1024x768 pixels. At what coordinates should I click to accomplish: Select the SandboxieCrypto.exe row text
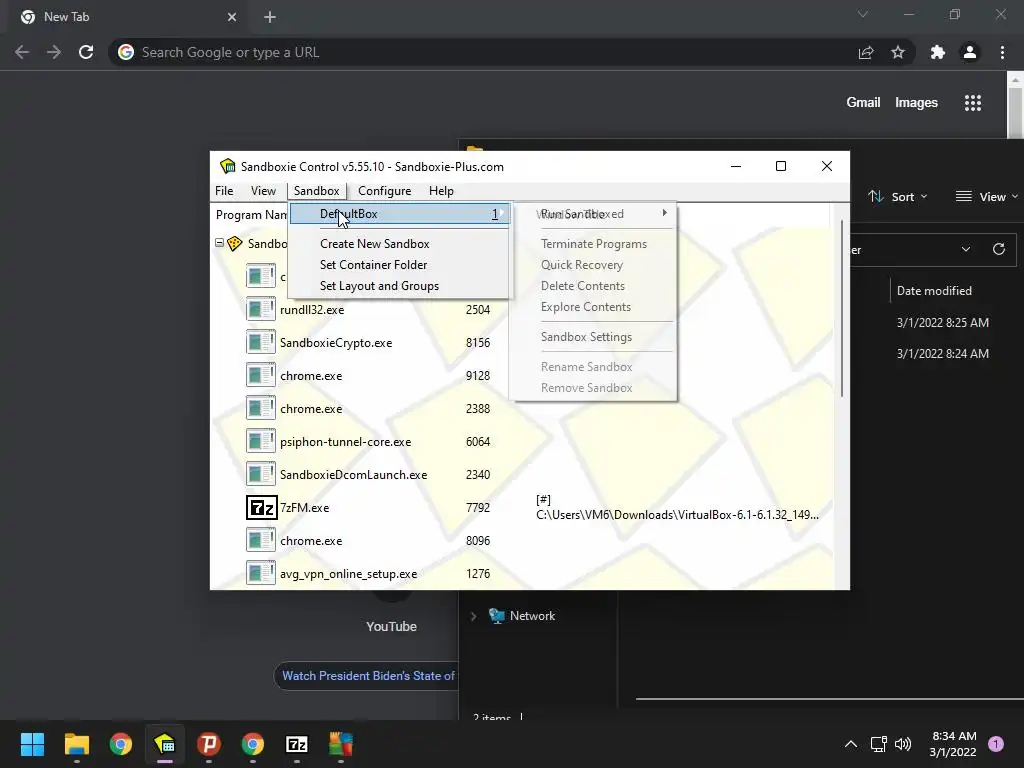336,343
